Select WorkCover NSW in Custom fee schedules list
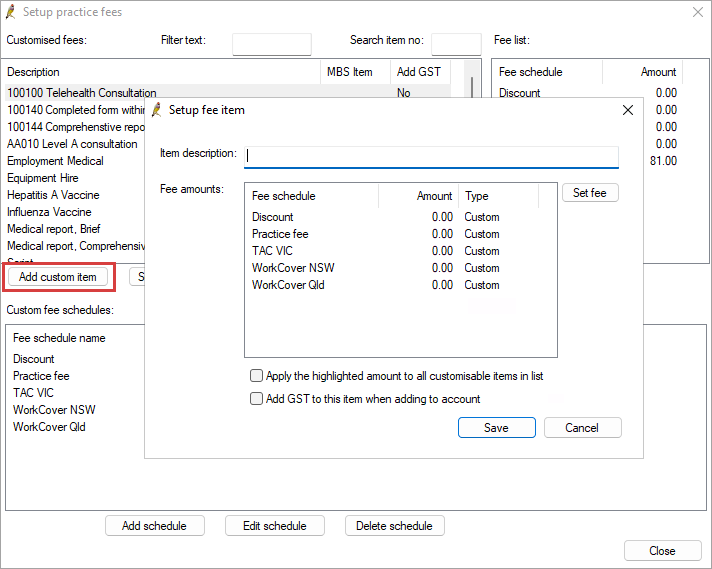712x569 pixels. tap(54, 410)
